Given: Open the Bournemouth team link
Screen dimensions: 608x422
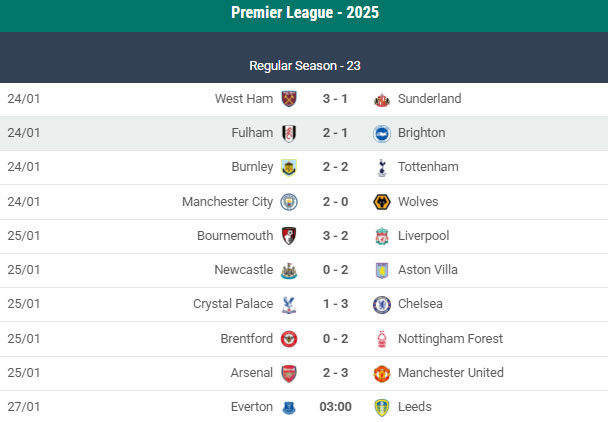Looking at the screenshot, I should (x=235, y=236).
